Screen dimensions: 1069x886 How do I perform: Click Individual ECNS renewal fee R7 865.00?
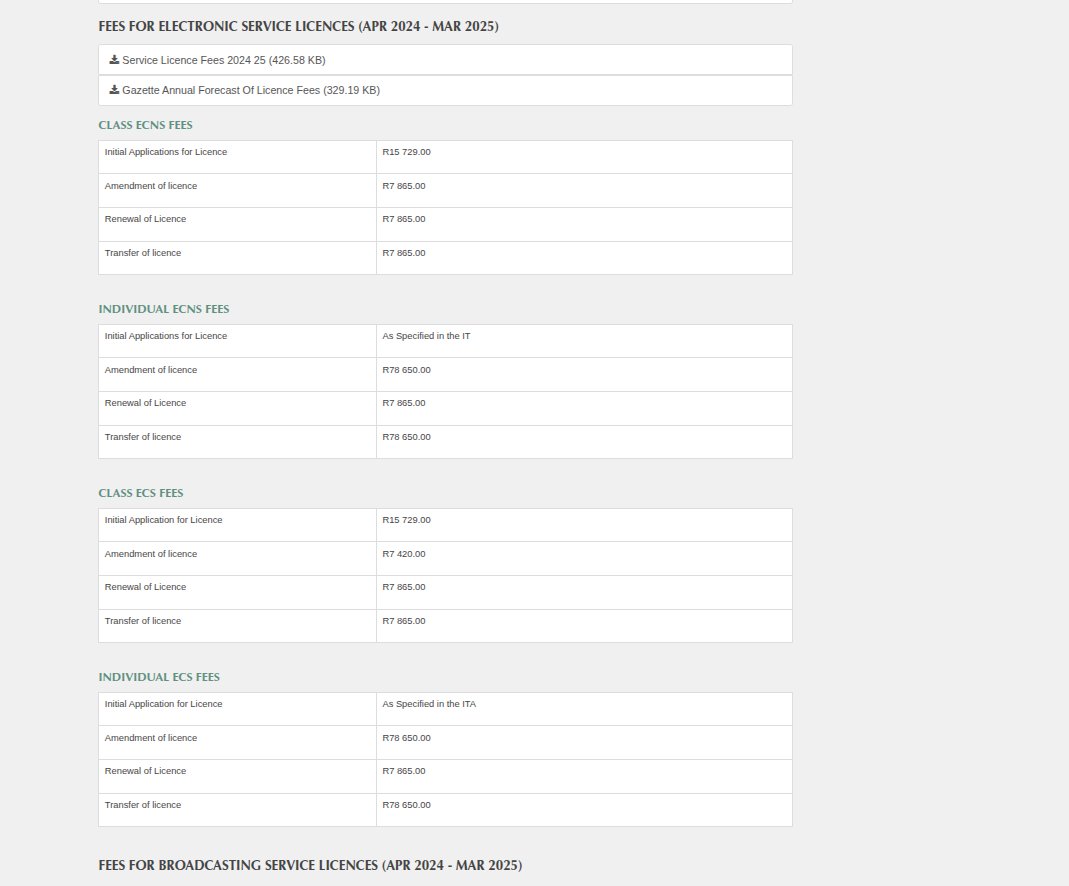pyautogui.click(x=404, y=403)
